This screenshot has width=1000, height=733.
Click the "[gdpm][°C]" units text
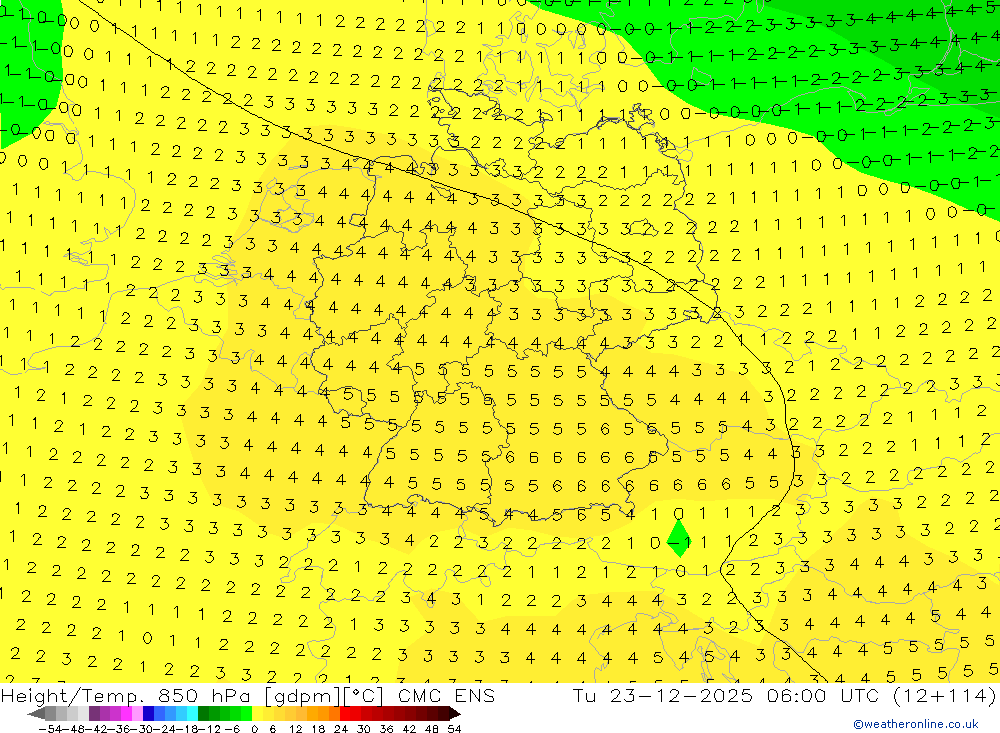[325, 695]
